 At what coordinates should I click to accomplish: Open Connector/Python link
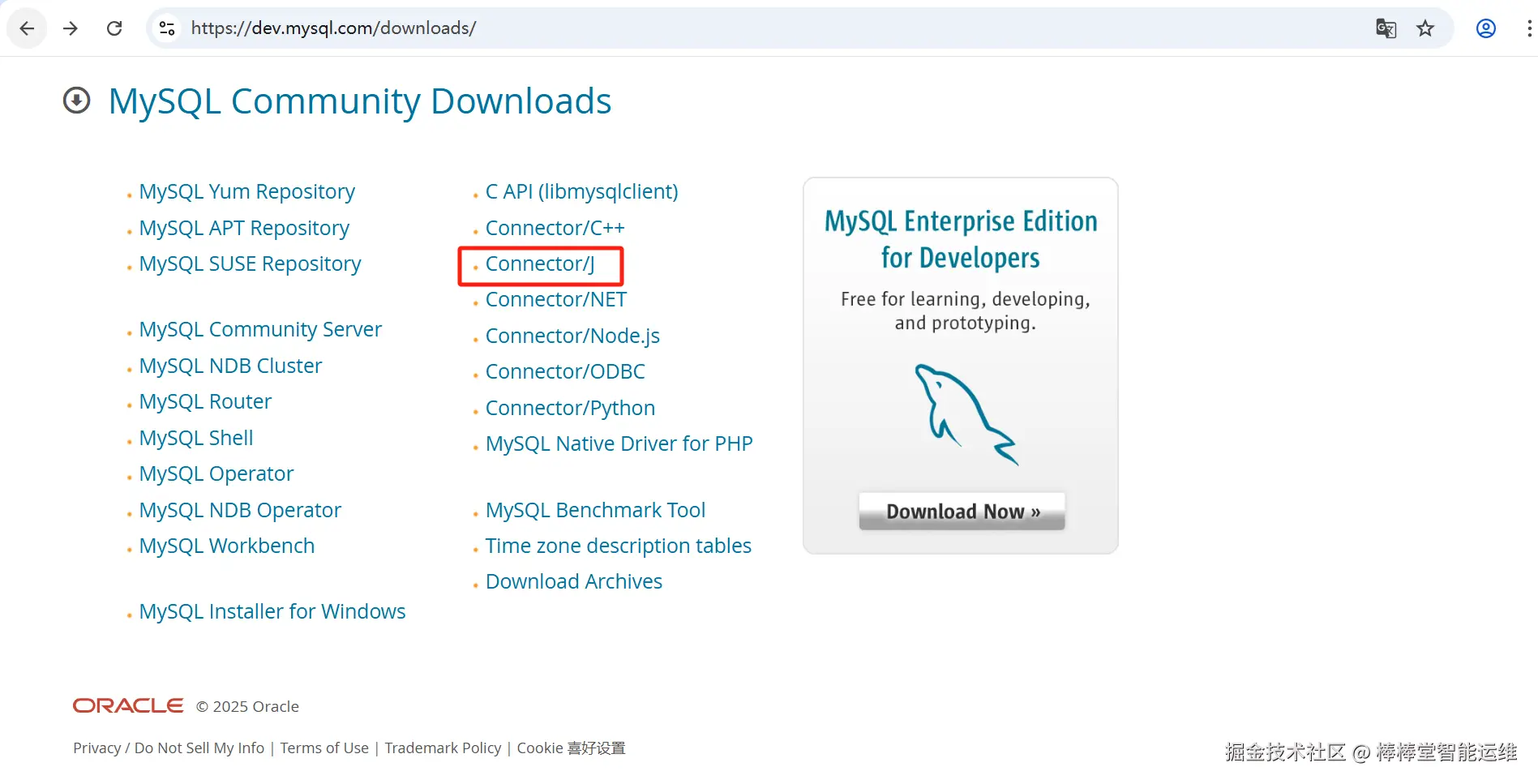point(570,408)
